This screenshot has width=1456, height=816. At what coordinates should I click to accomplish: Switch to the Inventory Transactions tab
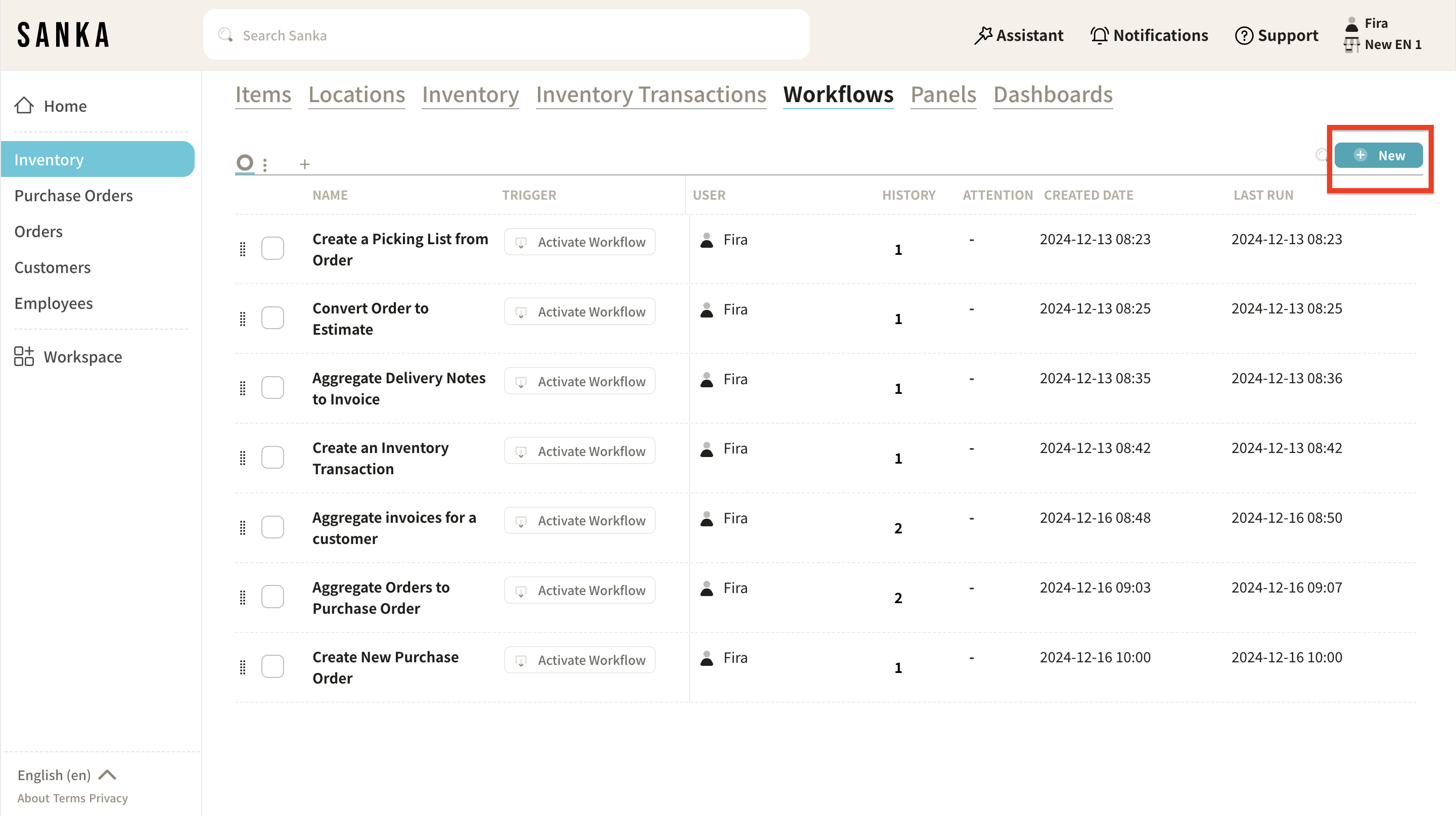[651, 95]
